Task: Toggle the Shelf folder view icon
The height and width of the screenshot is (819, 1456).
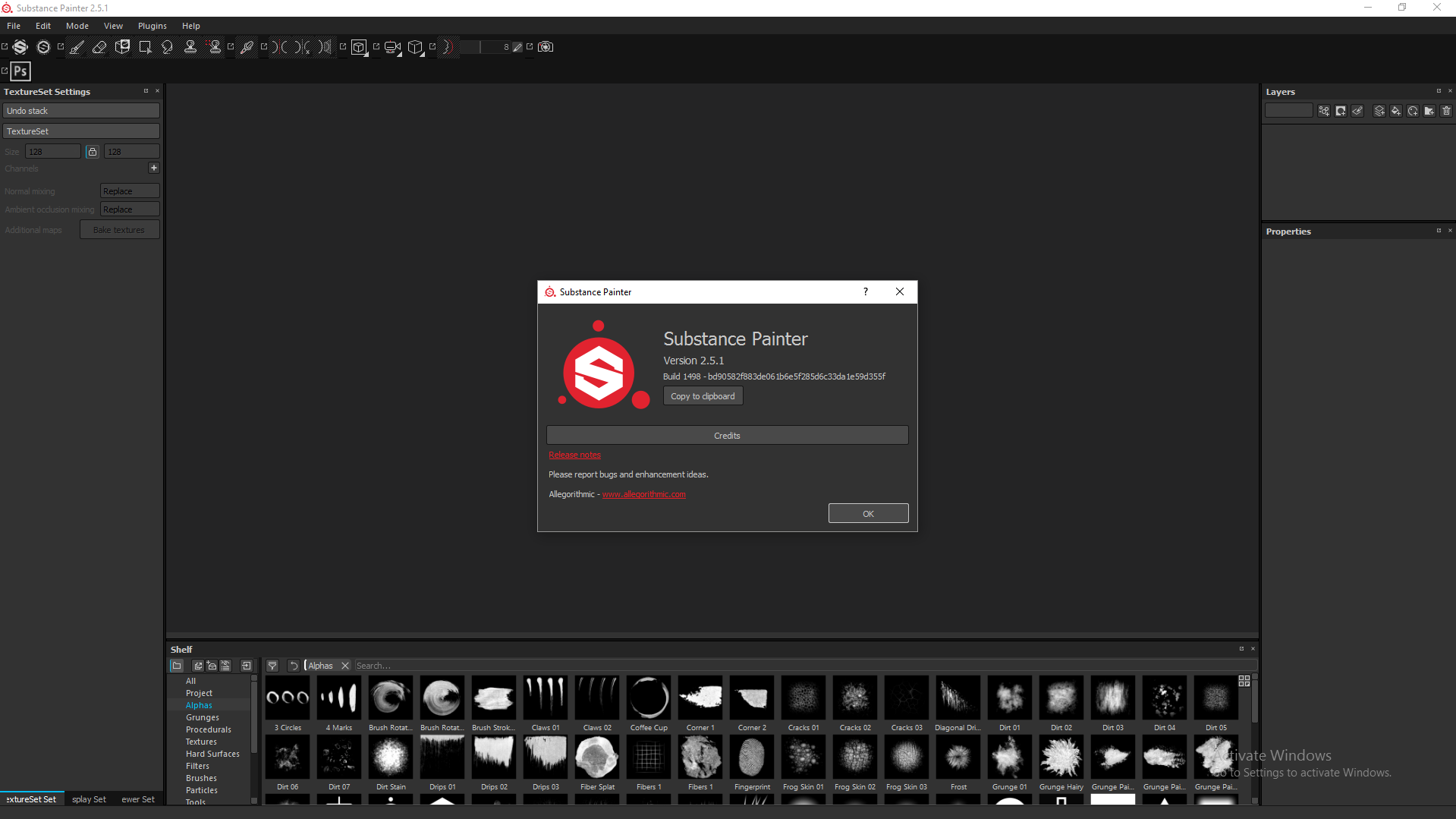Action: point(177,666)
